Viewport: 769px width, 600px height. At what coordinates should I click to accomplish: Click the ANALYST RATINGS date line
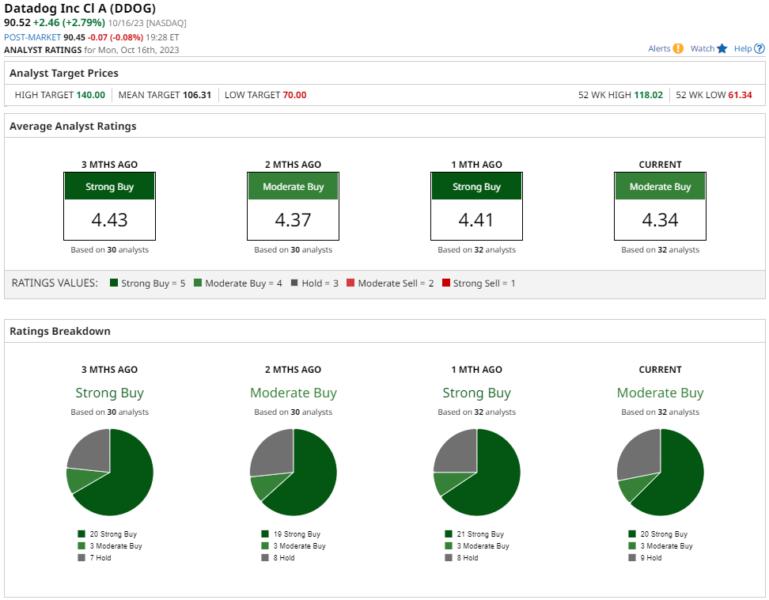[92, 50]
